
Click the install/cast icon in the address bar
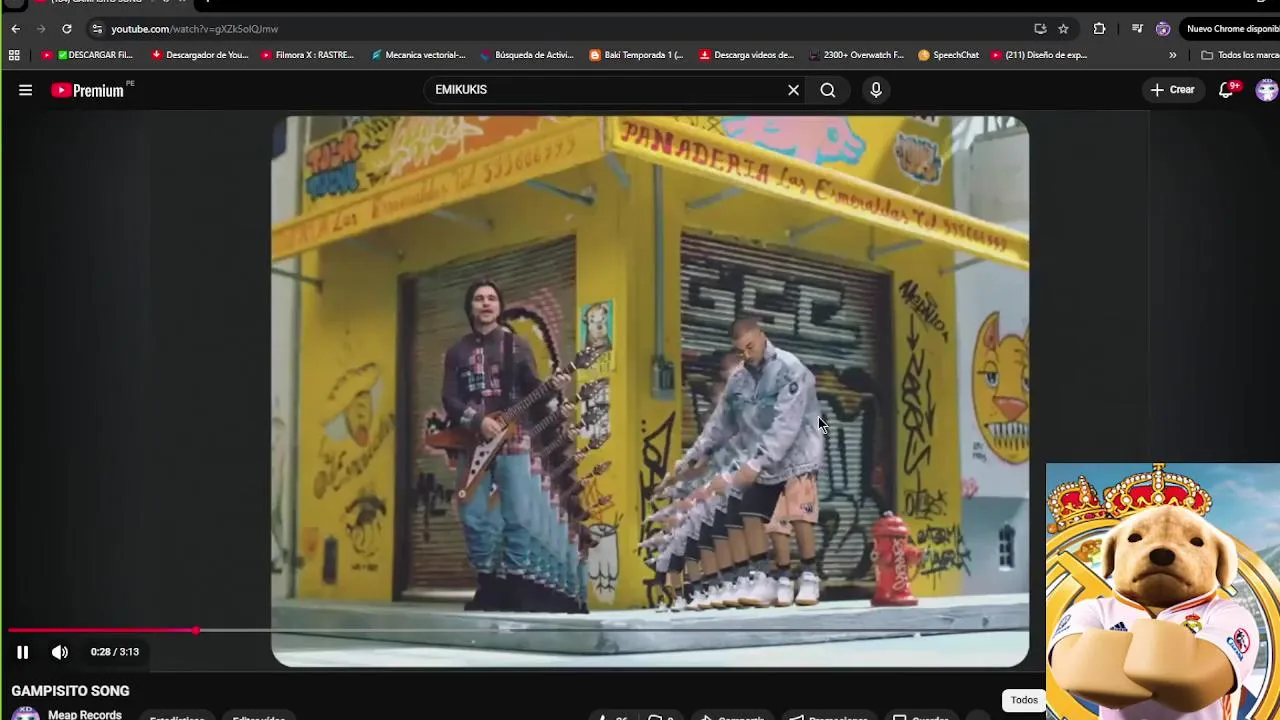pos(1040,29)
